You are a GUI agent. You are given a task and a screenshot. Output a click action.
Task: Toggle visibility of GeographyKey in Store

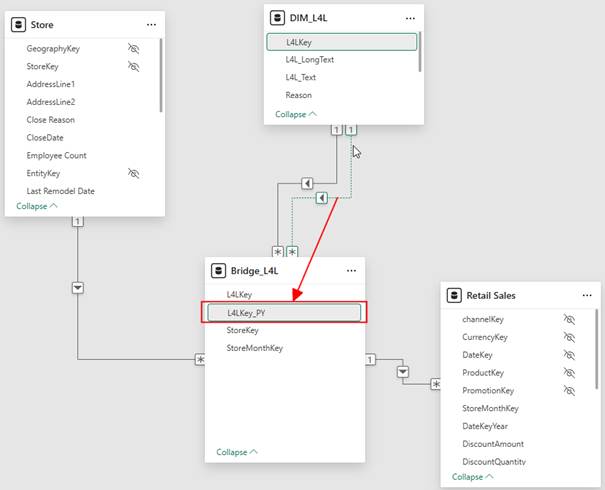click(134, 48)
